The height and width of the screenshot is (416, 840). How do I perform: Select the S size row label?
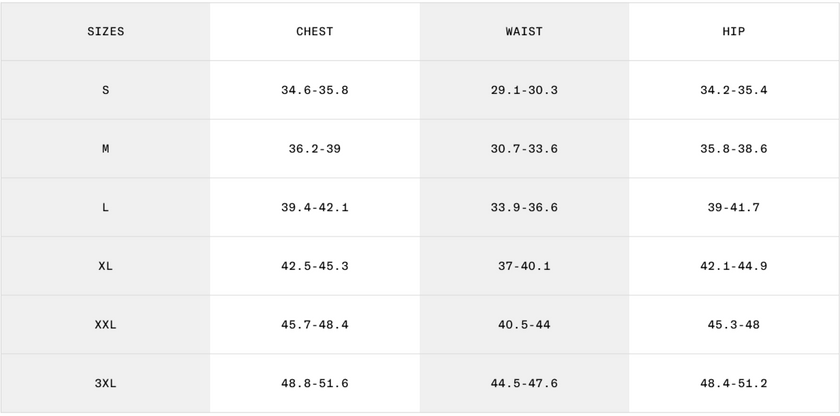106,91
